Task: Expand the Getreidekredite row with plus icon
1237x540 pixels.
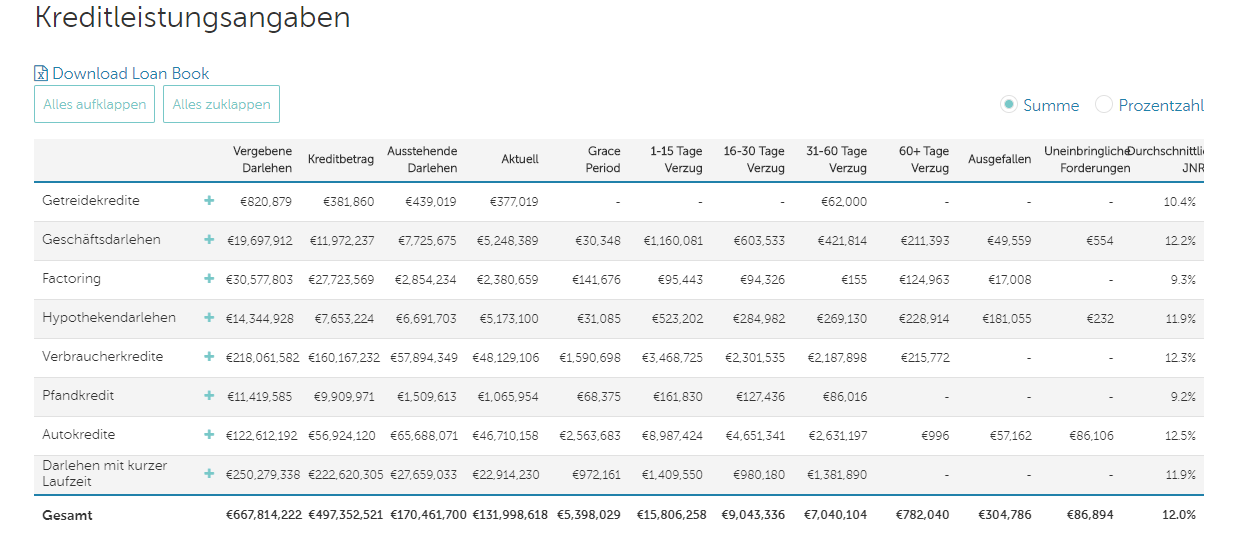Action: coord(209,201)
